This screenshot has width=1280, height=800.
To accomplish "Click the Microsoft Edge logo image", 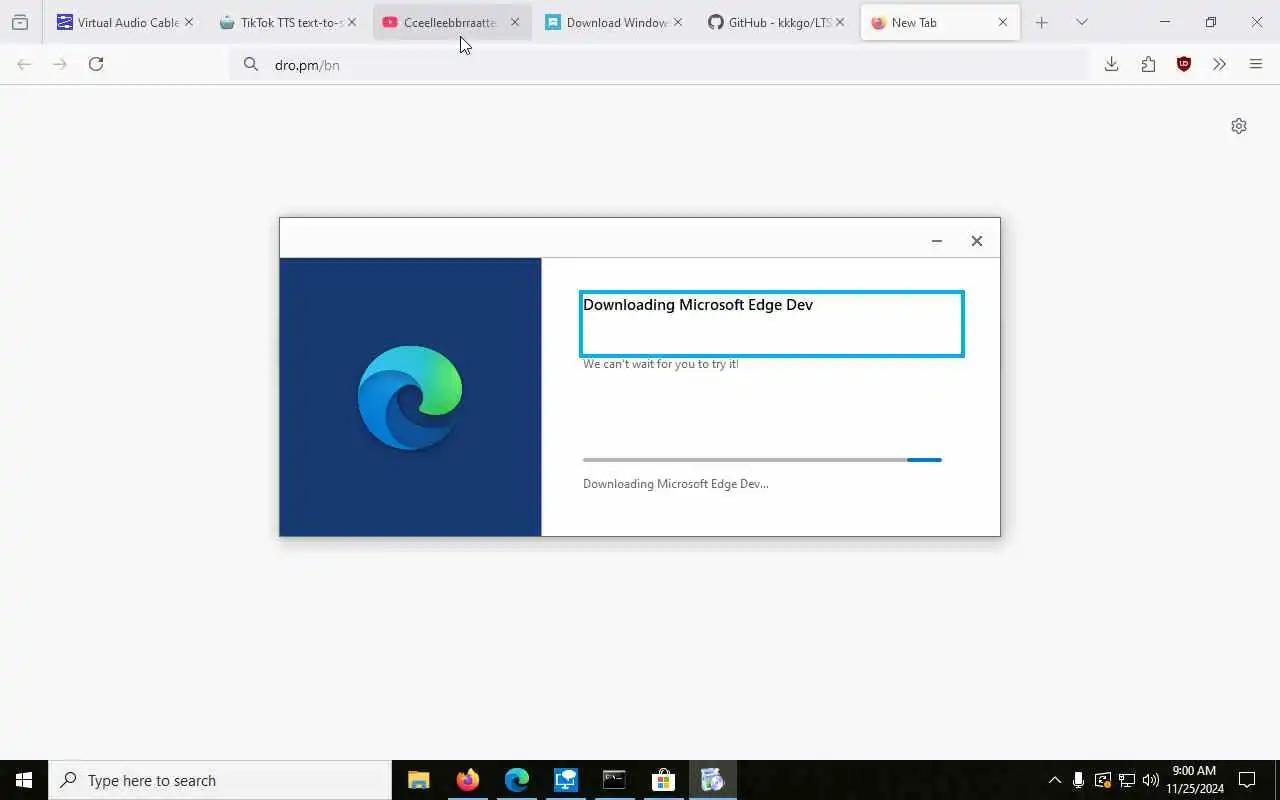I will (x=410, y=398).
